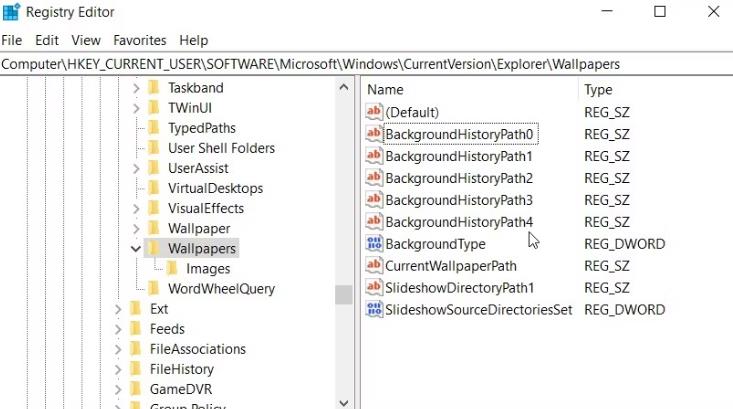Click the Feeds folder icon
This screenshot has height=409, width=733.
pyautogui.click(x=136, y=329)
